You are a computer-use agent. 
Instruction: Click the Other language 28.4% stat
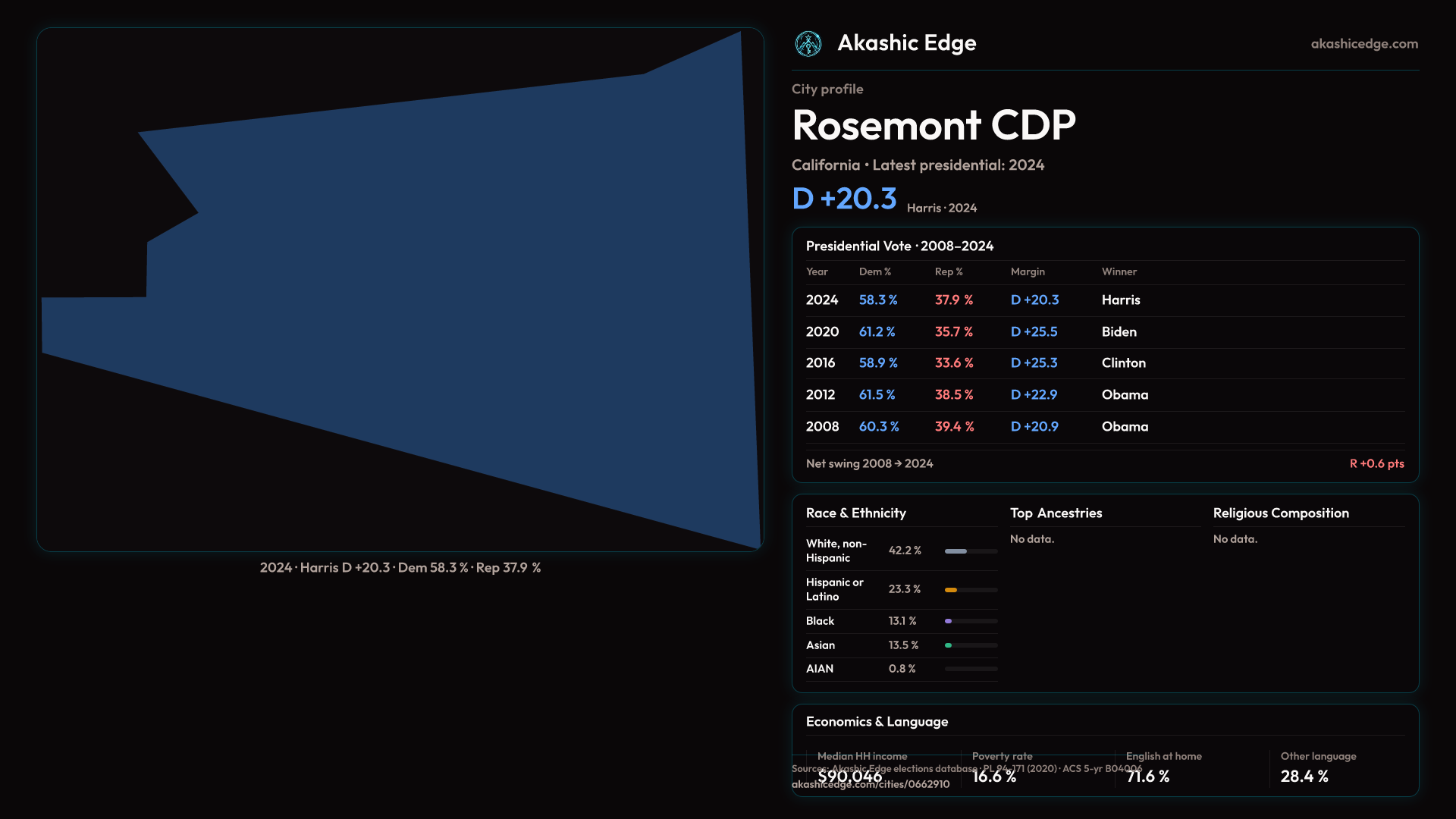1304,777
